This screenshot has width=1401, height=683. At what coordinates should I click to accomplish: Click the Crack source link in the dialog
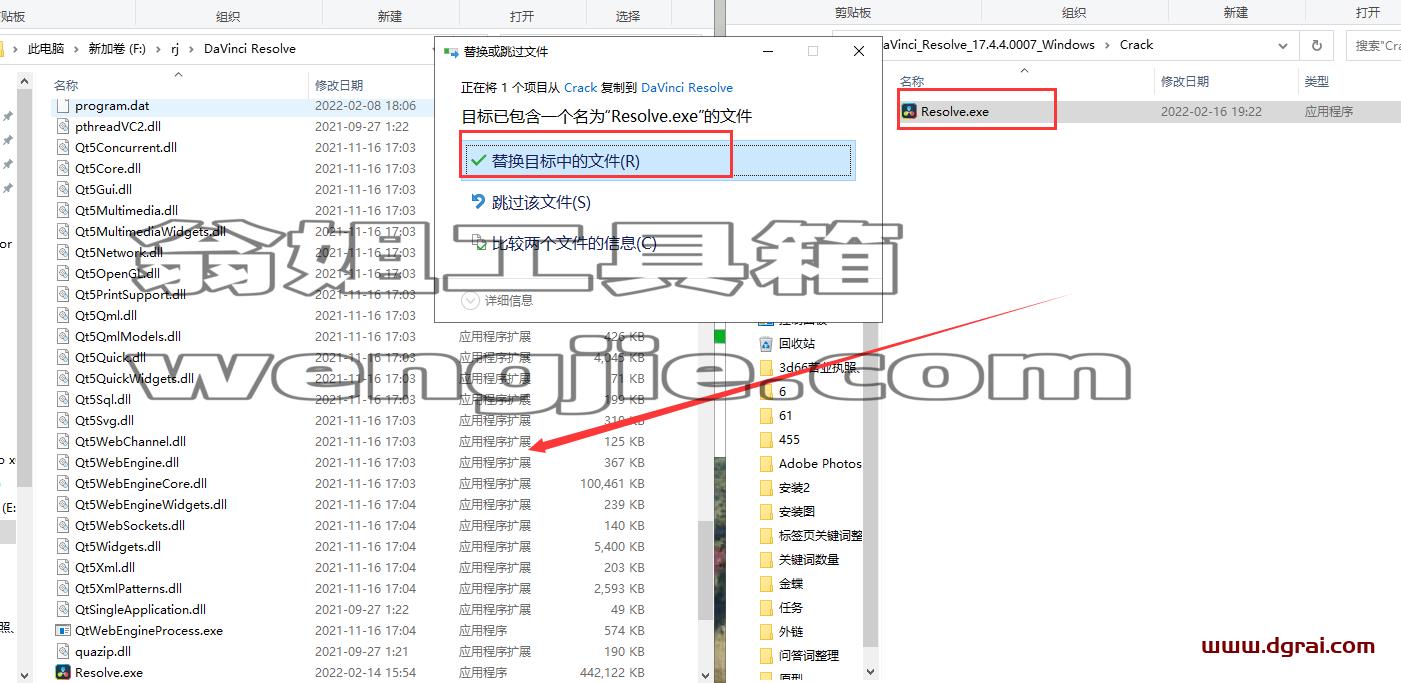tap(580, 88)
